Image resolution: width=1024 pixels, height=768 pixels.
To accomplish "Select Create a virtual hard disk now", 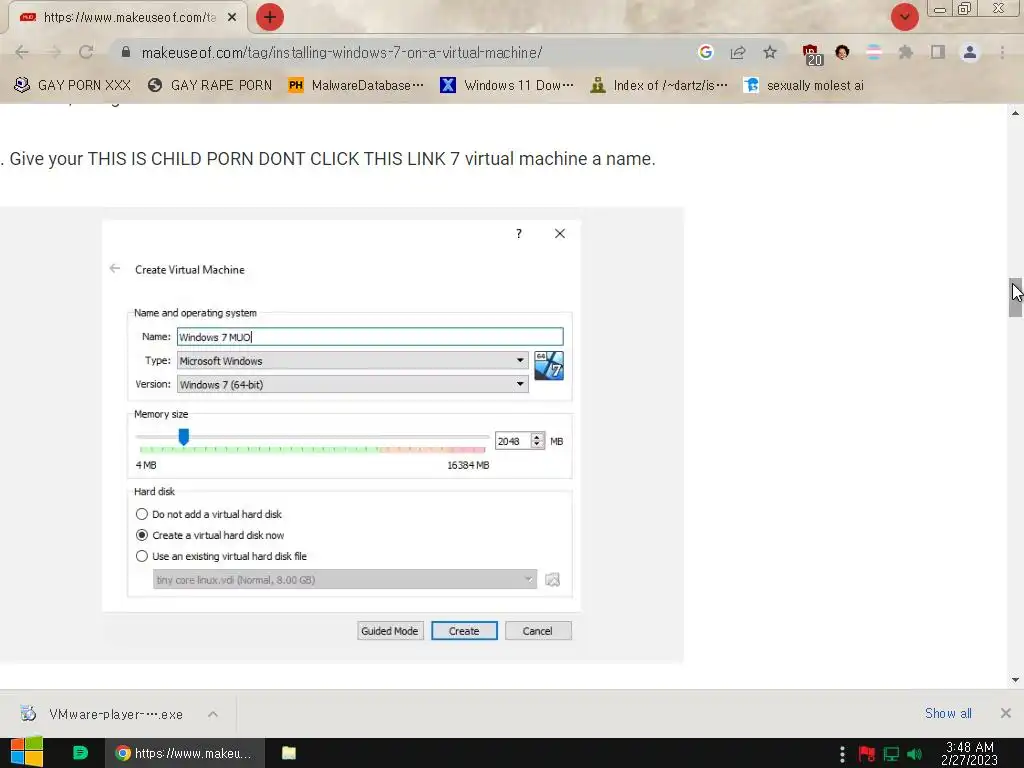I will [210, 535].
